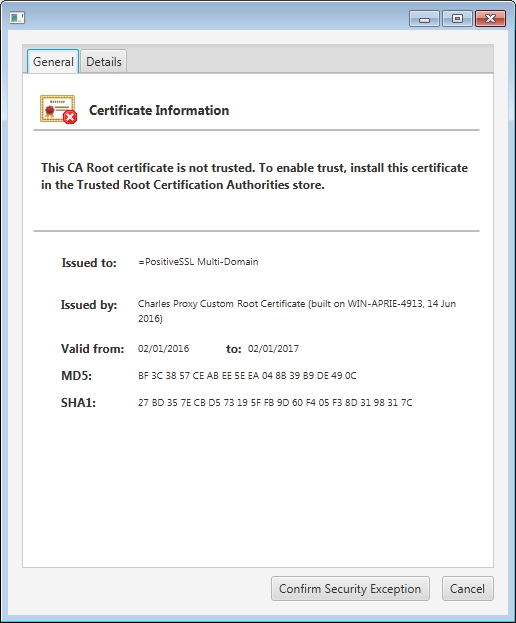The width and height of the screenshot is (516, 623).
Task: Confirm Security Exception for this certificate
Action: pos(350,588)
